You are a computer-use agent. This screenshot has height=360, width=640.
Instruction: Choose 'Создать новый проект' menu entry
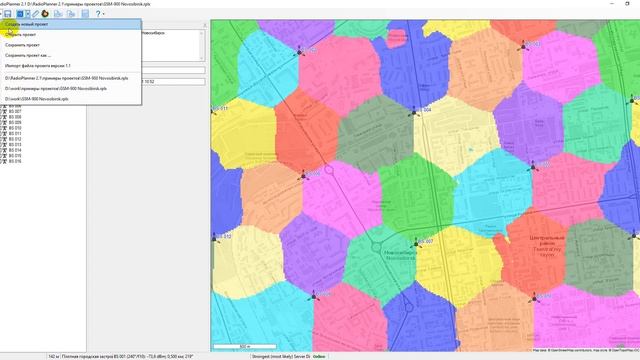coord(71,24)
